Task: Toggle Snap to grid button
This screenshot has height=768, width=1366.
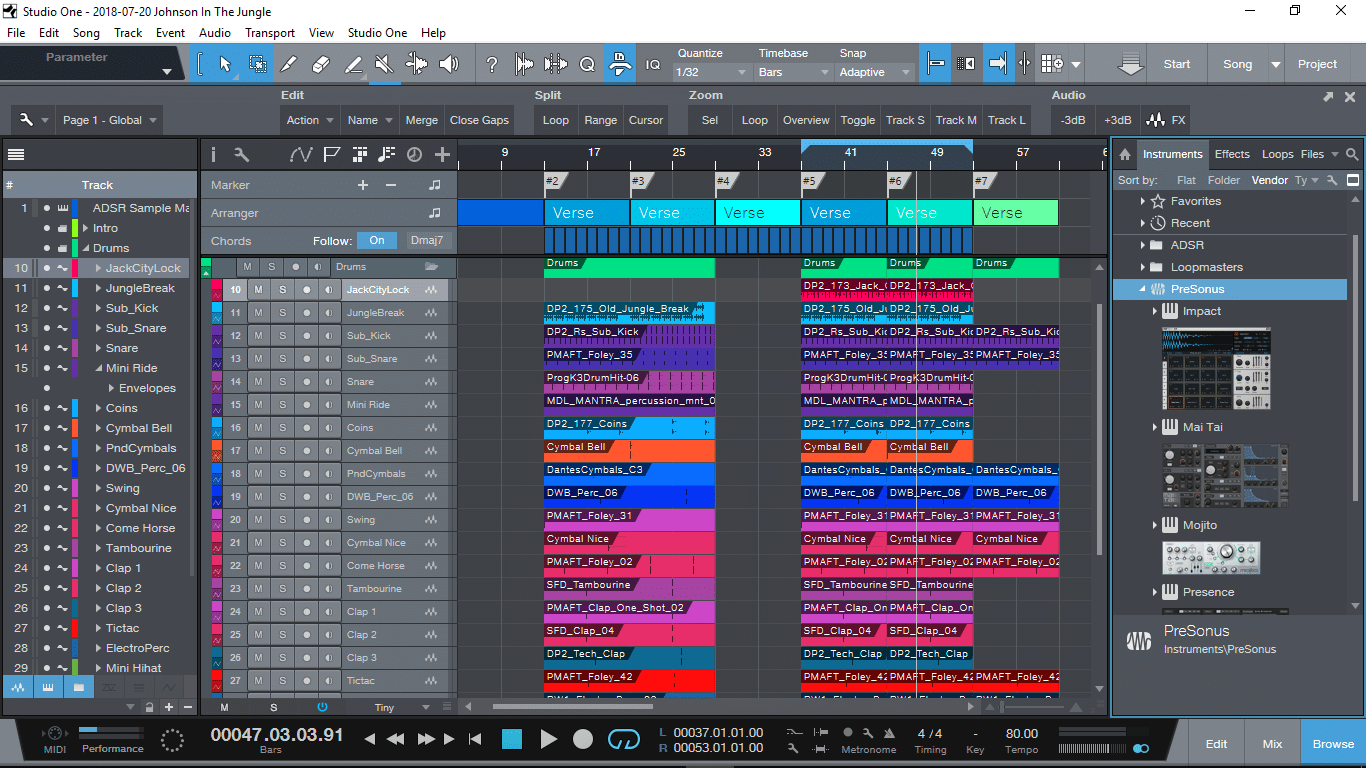Action: click(937, 64)
